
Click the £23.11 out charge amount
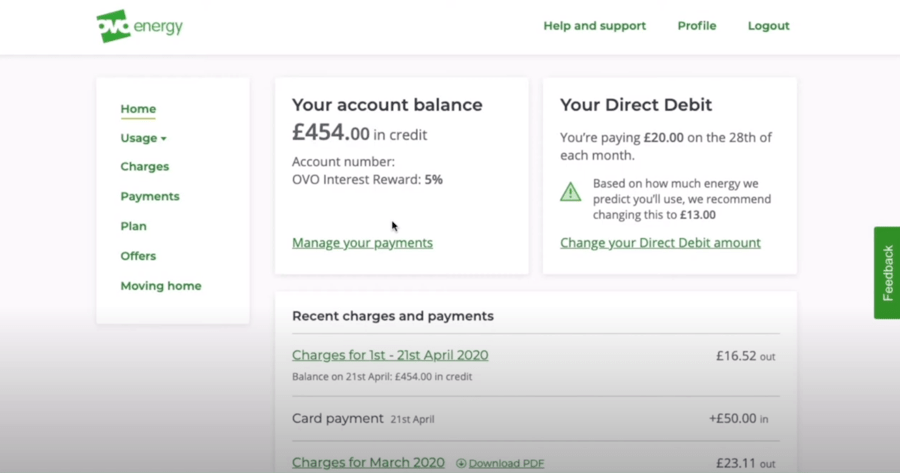click(x=746, y=463)
